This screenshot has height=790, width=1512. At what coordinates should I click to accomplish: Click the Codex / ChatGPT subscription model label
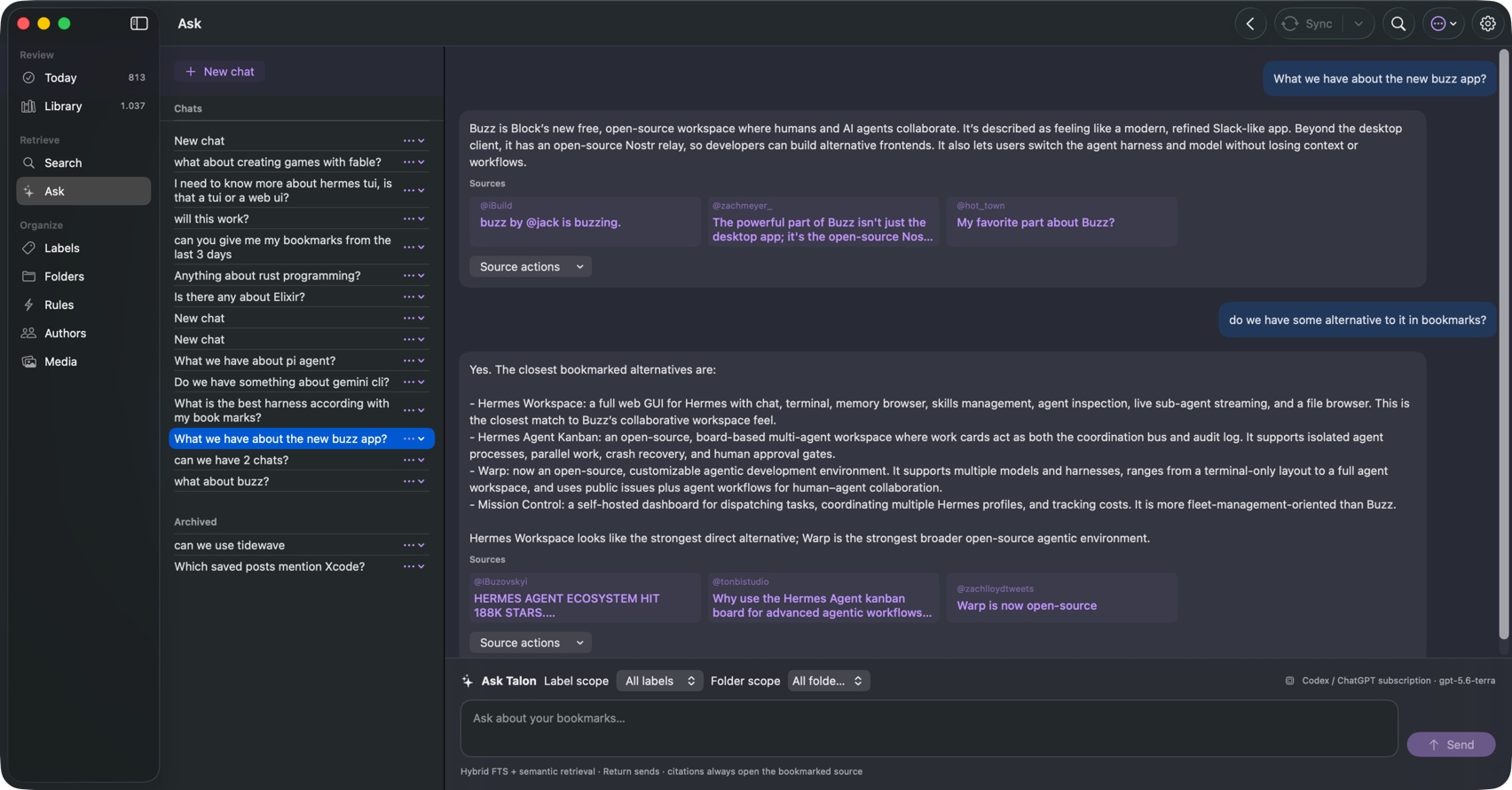point(1390,681)
